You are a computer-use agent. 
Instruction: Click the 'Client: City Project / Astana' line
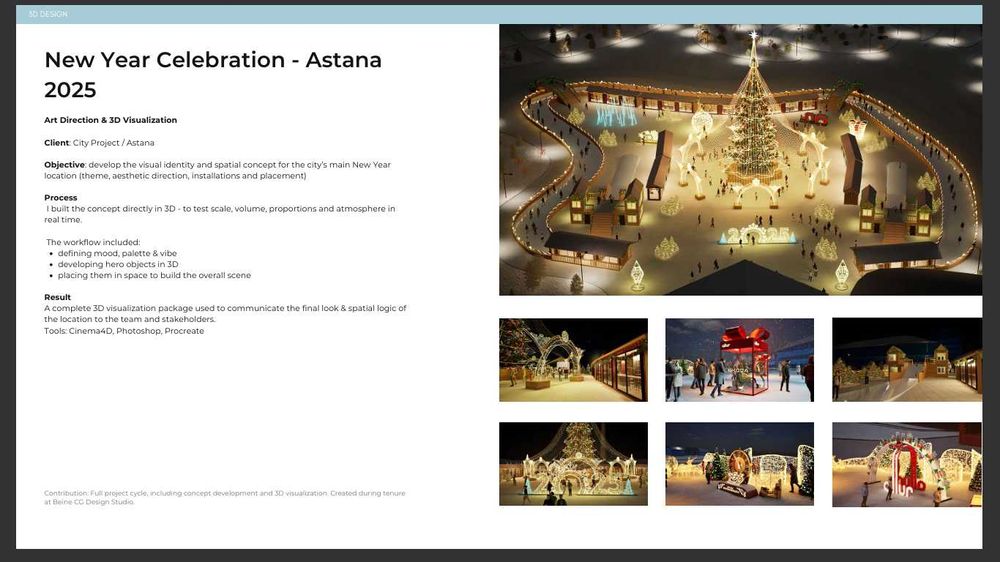[x=99, y=143]
